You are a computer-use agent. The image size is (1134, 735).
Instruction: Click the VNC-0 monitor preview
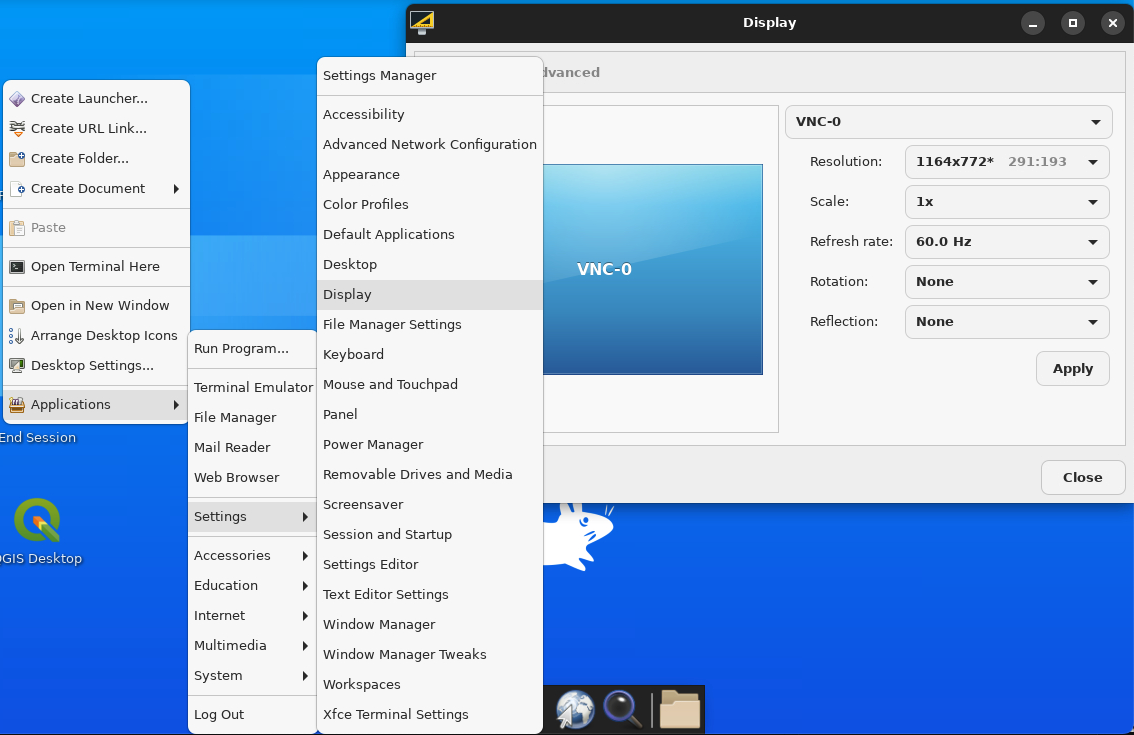[x=652, y=269]
